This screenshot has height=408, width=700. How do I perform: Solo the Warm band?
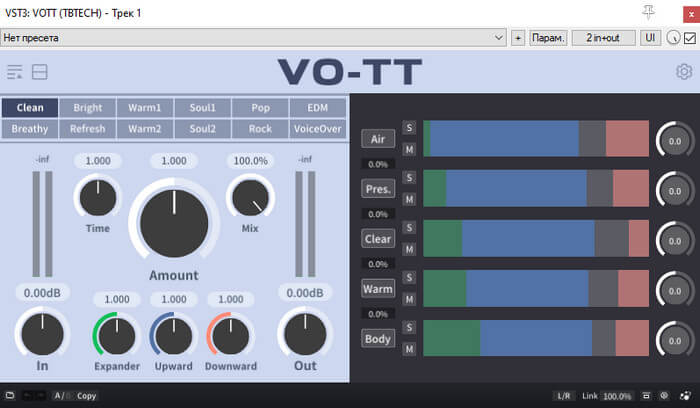[x=409, y=278]
